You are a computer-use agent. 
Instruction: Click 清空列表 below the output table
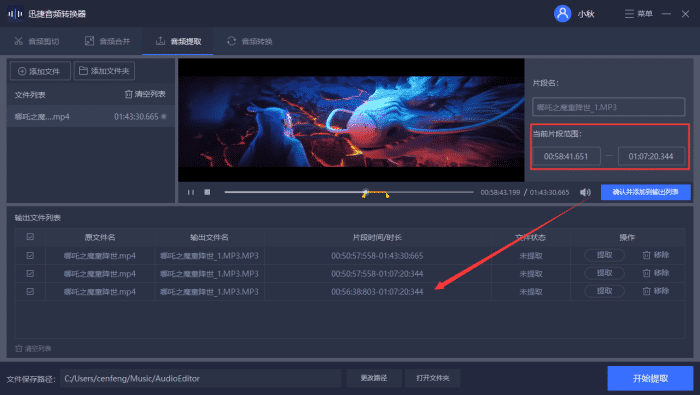coord(33,349)
